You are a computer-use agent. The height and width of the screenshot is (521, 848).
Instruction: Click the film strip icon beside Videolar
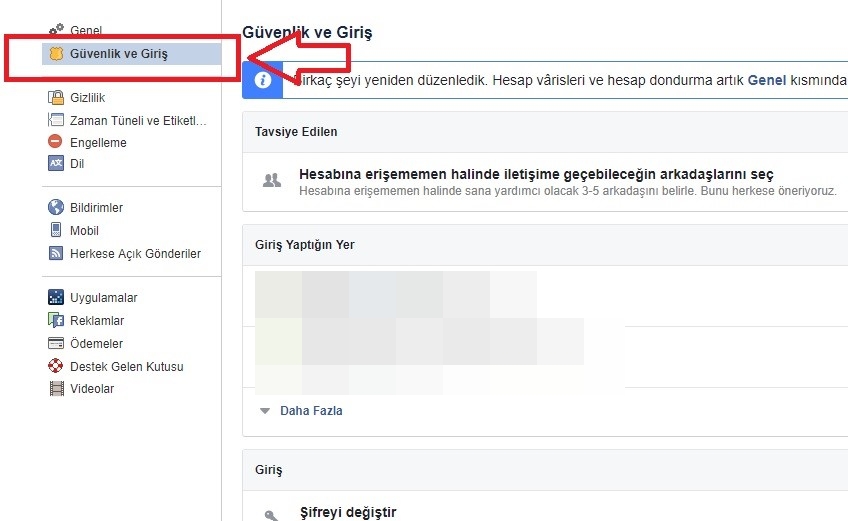(56, 388)
